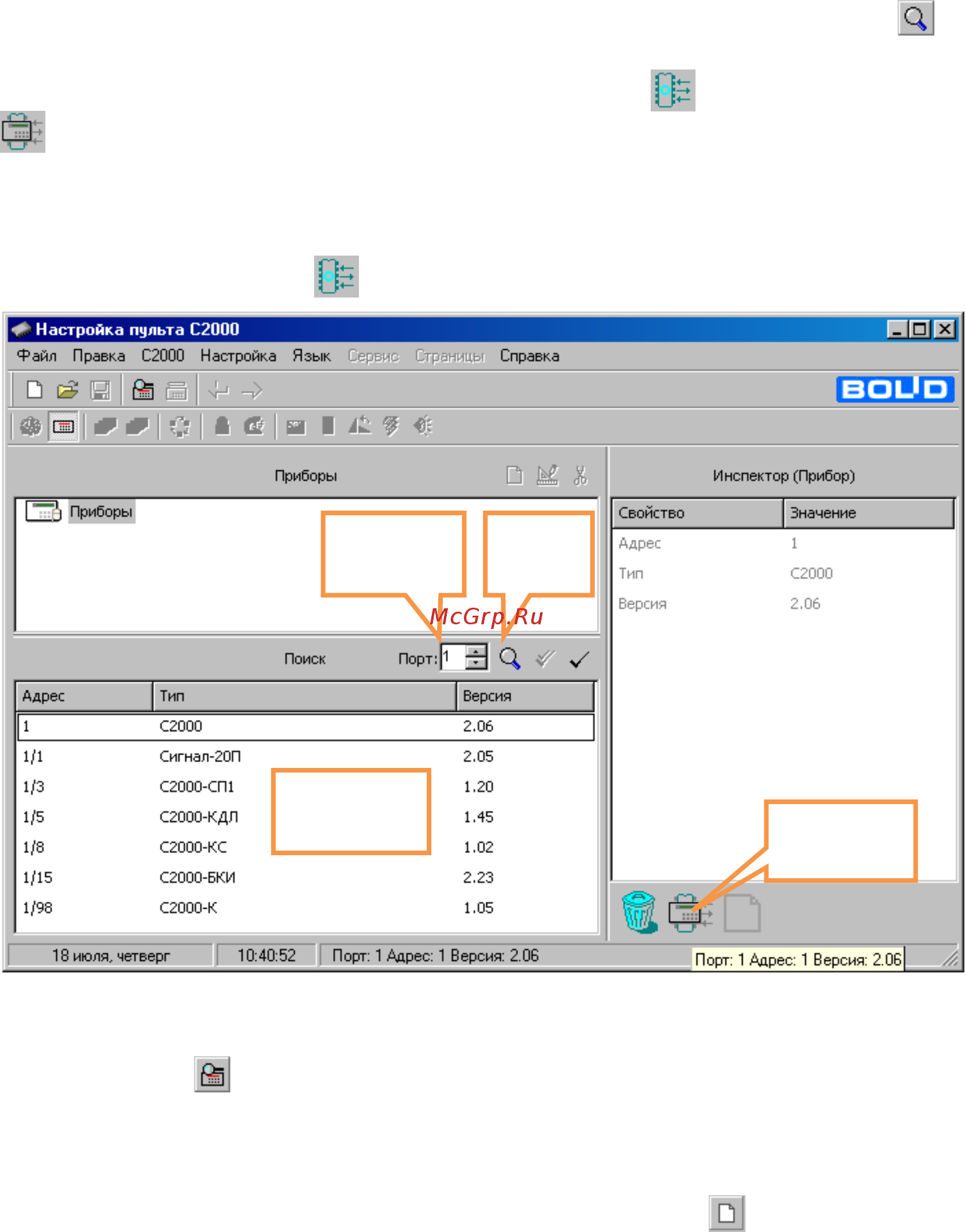Click the single black check mark icon
Screen dimensions: 966x1232
tap(579, 659)
